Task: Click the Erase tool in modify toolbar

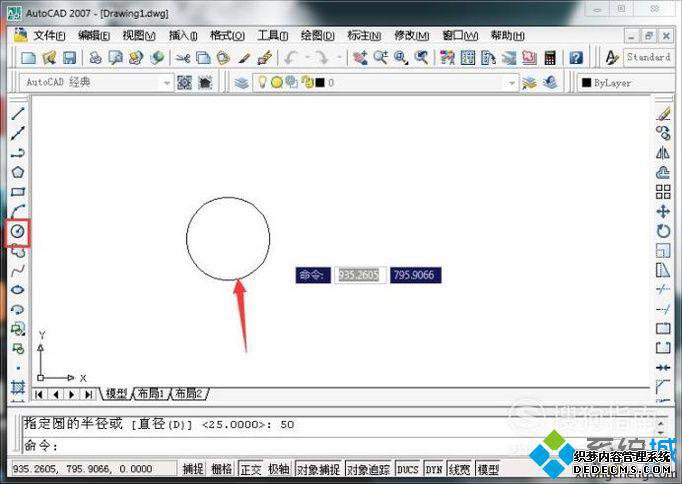Action: pyautogui.click(x=663, y=114)
